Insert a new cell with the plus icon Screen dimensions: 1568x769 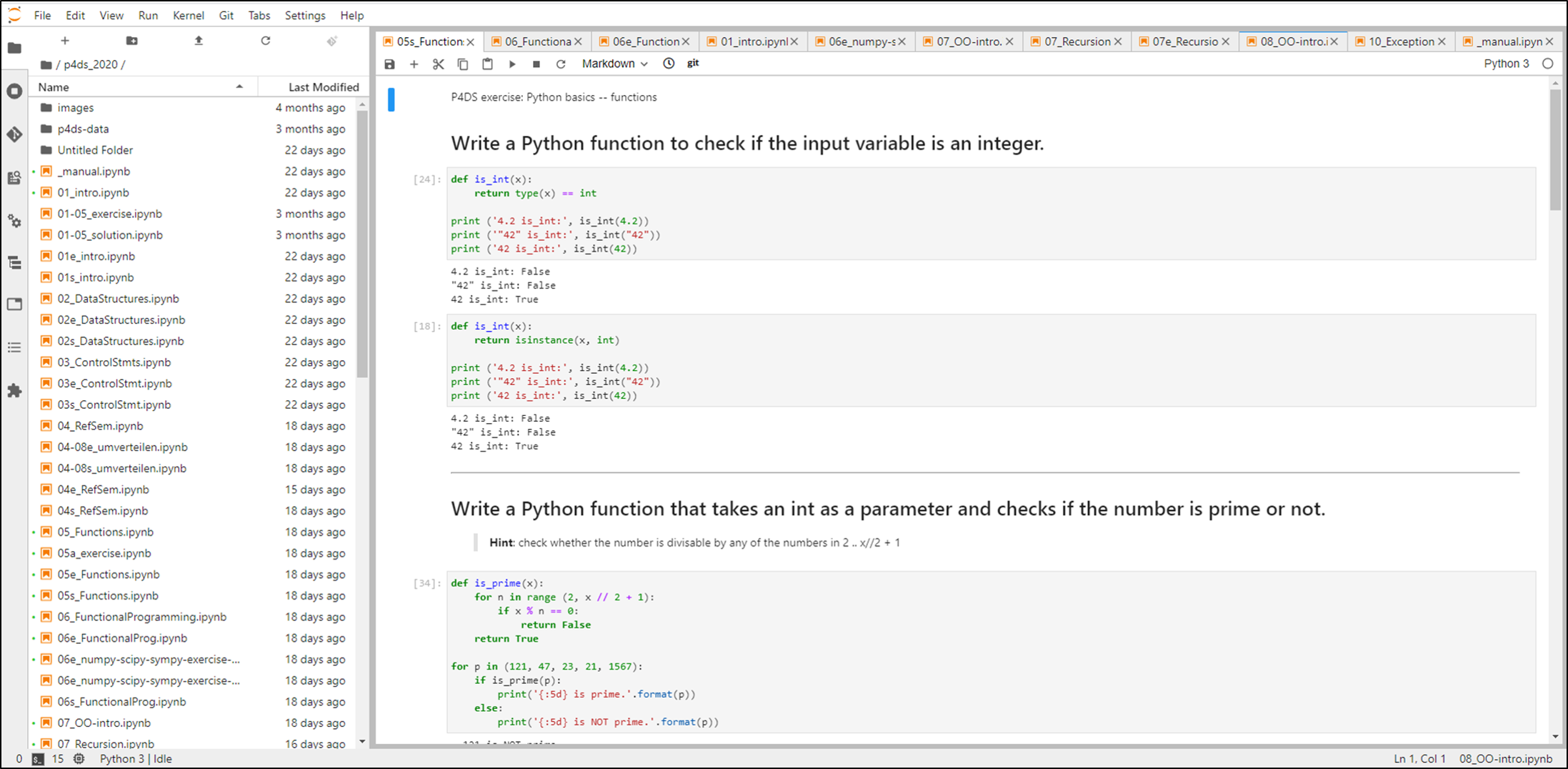coord(414,64)
